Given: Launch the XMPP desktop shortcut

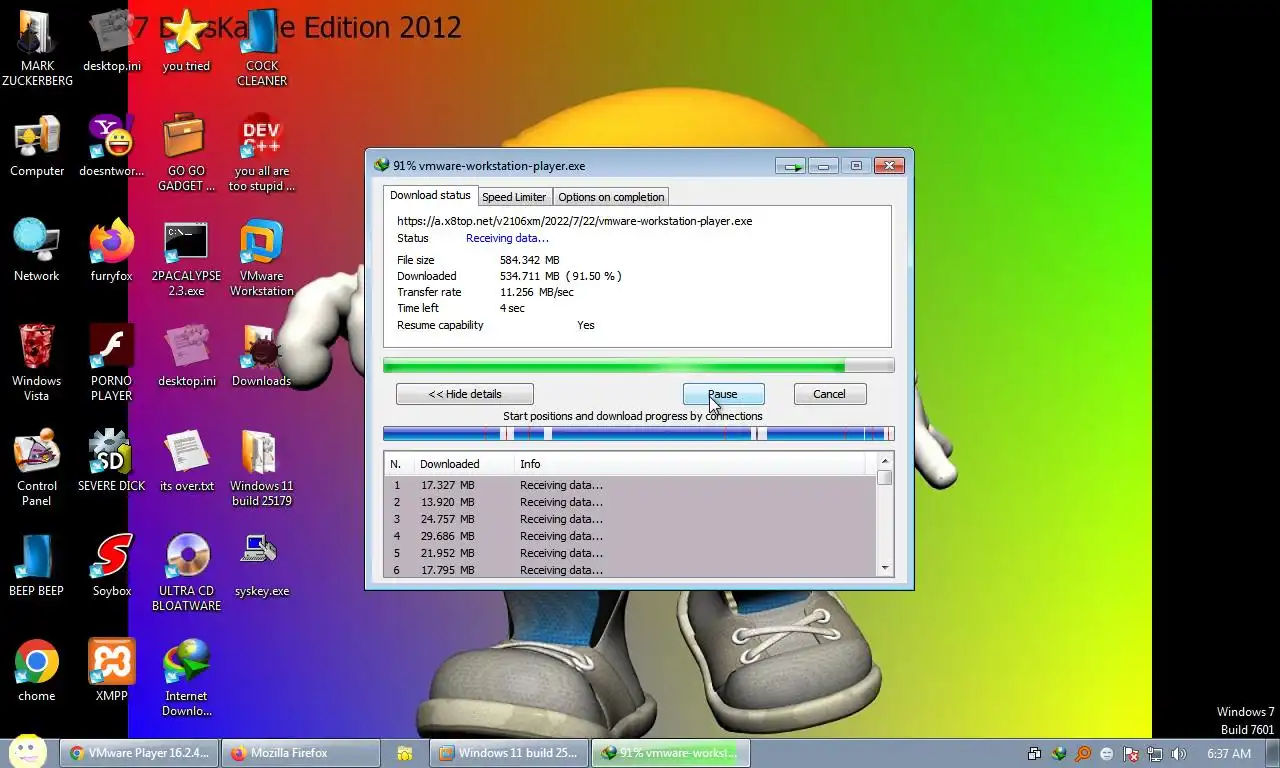Looking at the screenshot, I should (x=111, y=671).
